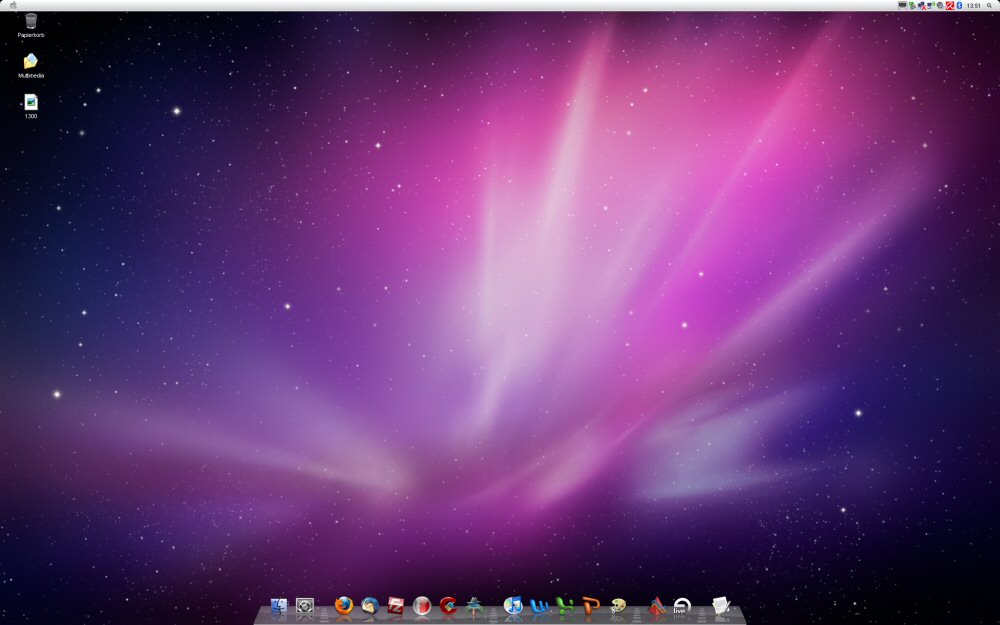Launch PowerPoint from the dock
Viewport: 1000px width, 625px height.
click(592, 606)
